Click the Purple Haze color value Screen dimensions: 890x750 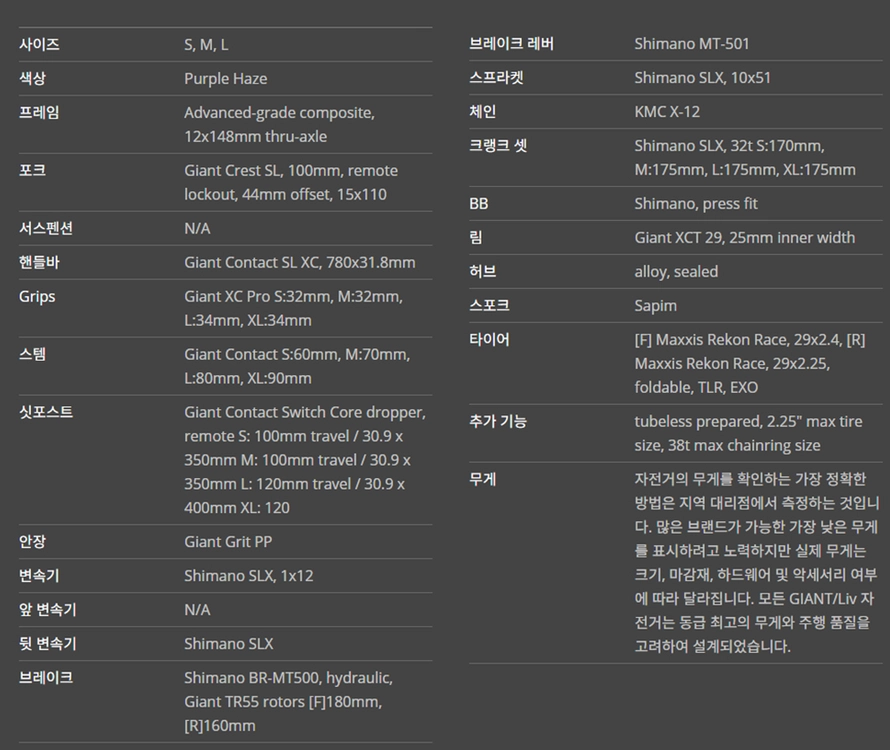coord(225,79)
